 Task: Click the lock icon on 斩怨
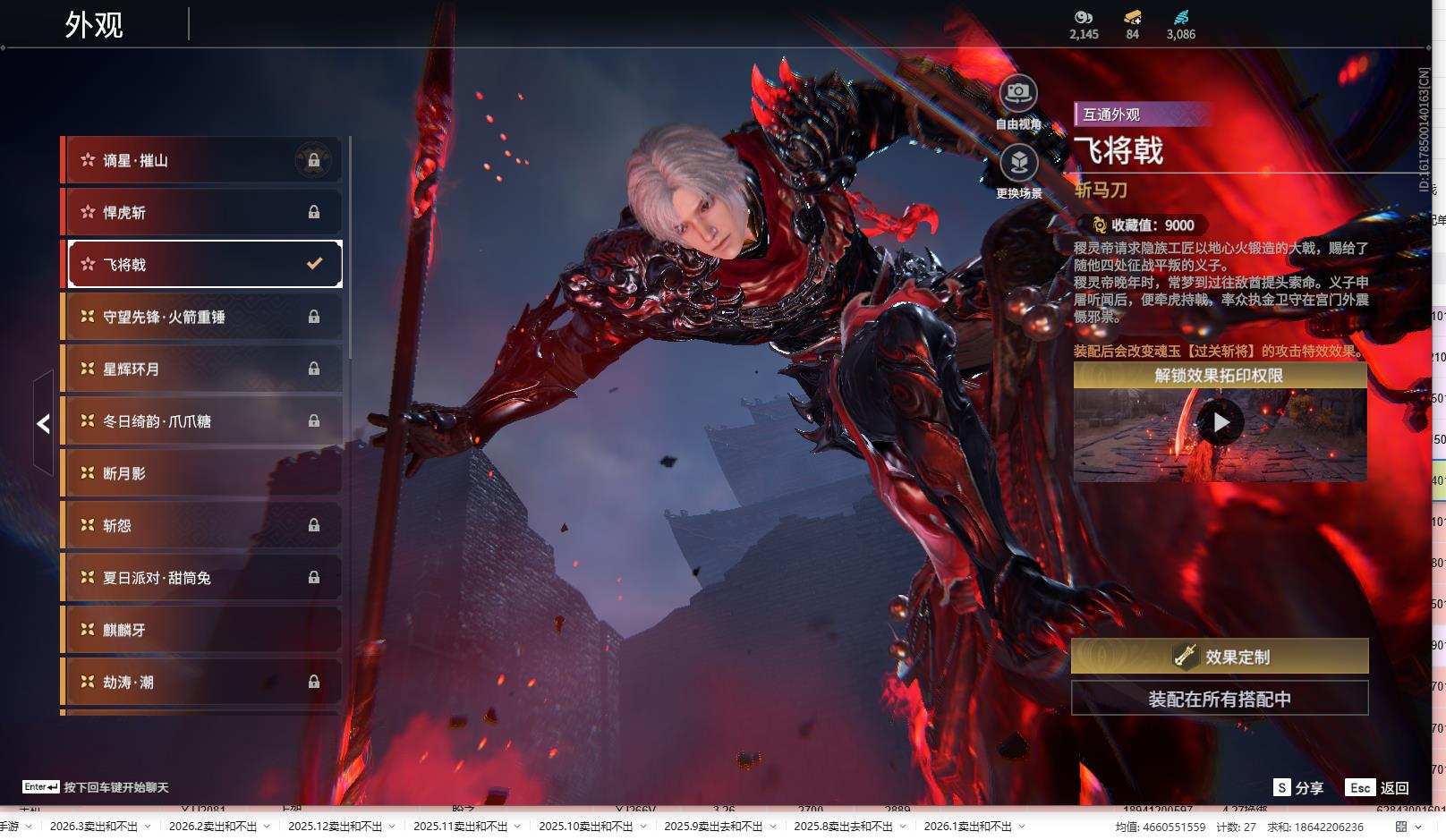[x=314, y=525]
